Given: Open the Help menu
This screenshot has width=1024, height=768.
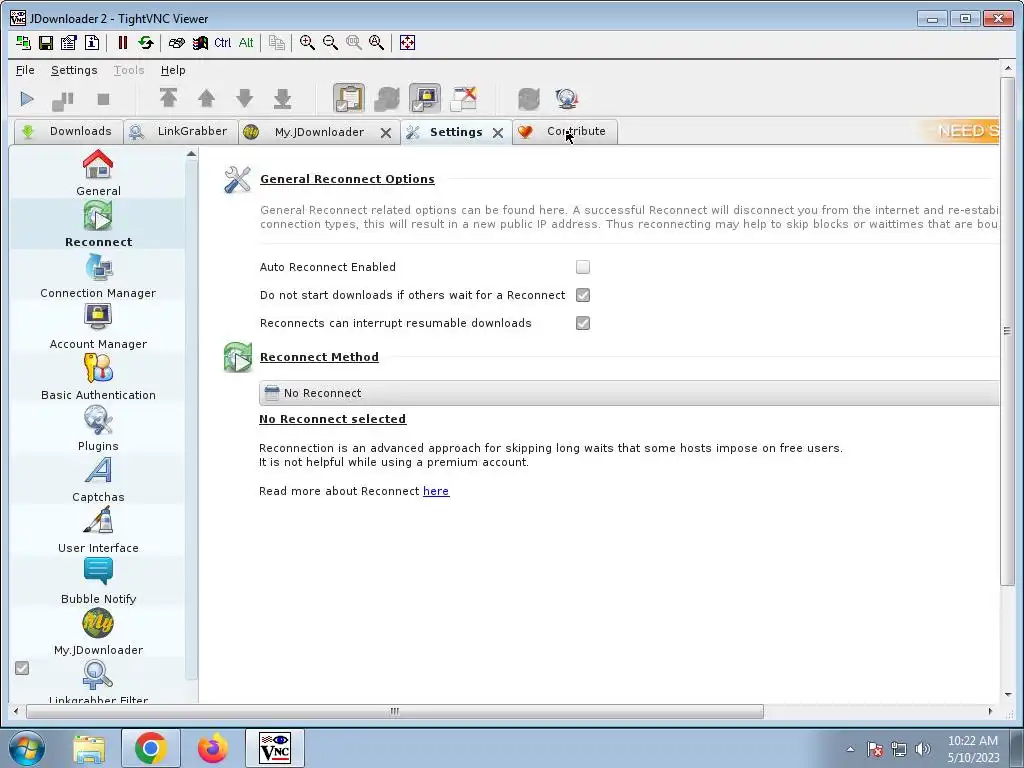Looking at the screenshot, I should tap(173, 70).
